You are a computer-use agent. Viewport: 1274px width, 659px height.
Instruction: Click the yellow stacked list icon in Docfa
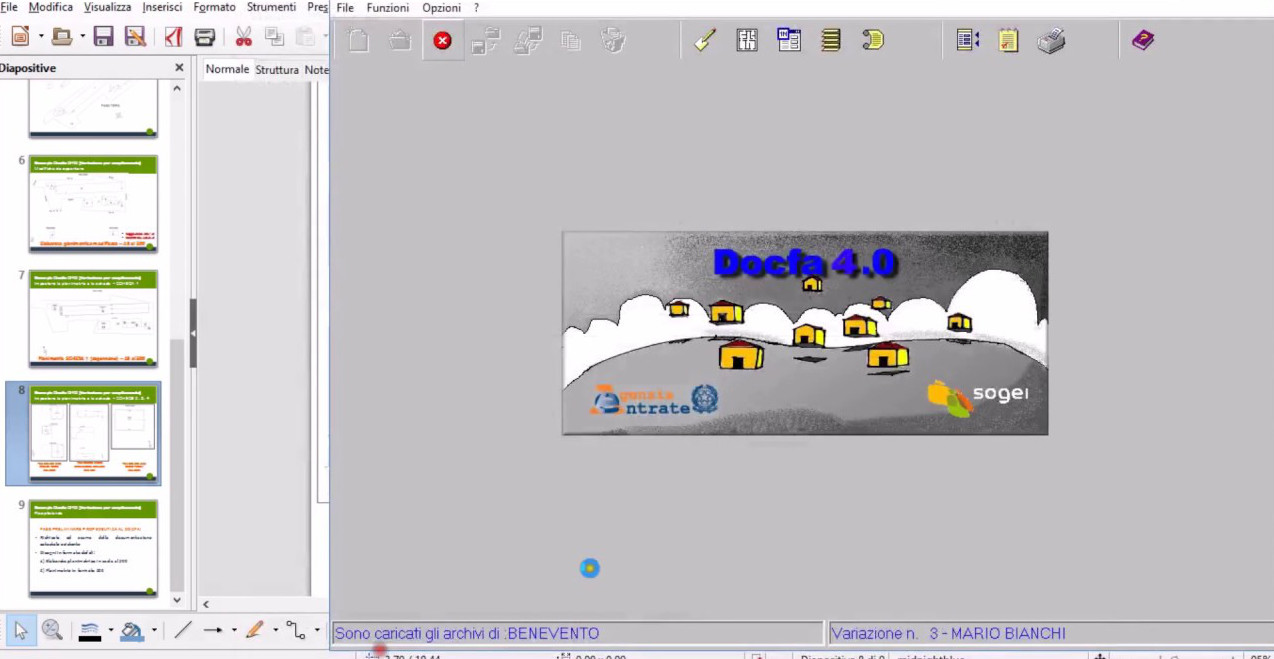[x=830, y=41]
